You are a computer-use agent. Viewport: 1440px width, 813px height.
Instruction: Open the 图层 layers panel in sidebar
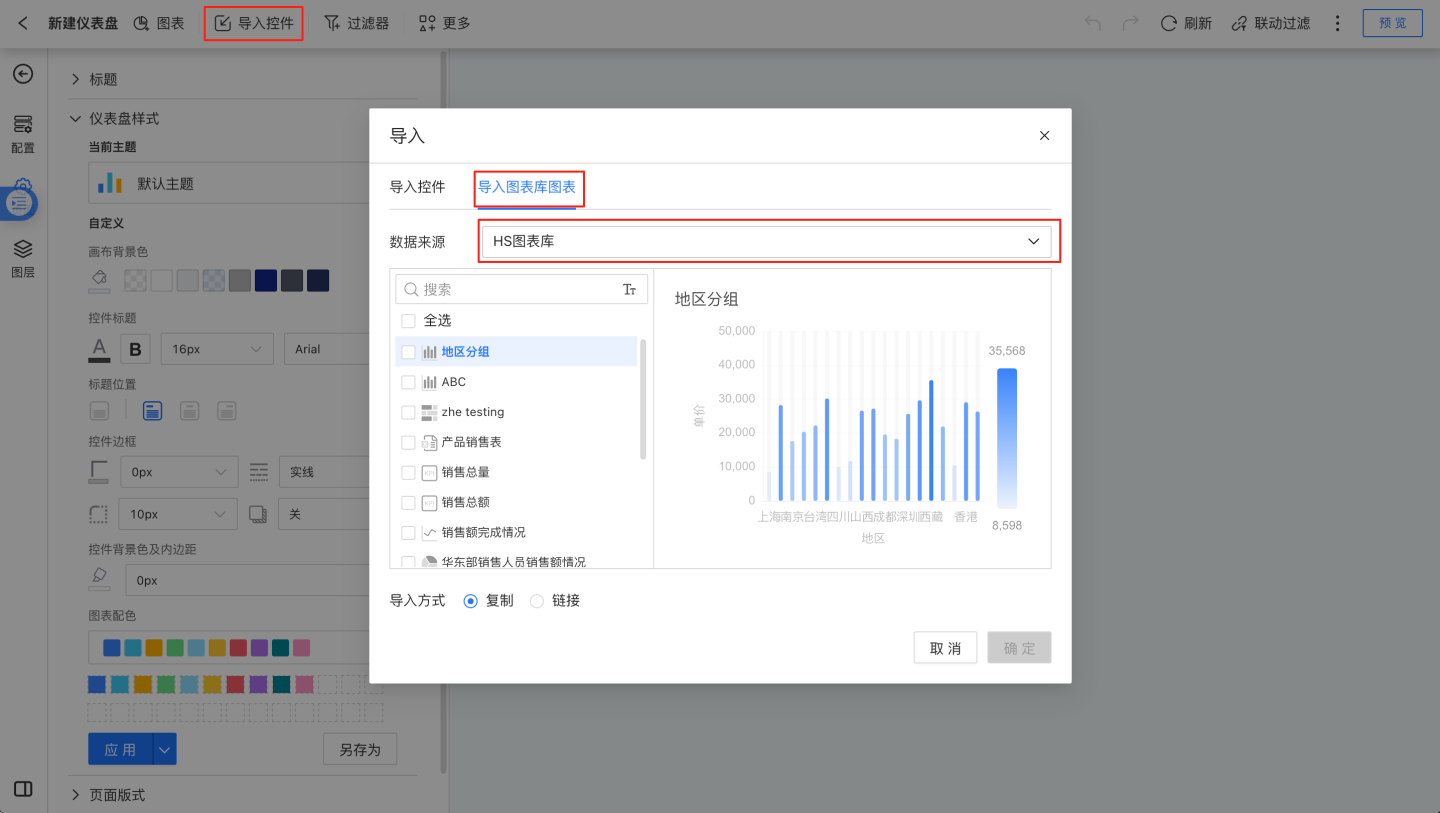(22, 257)
